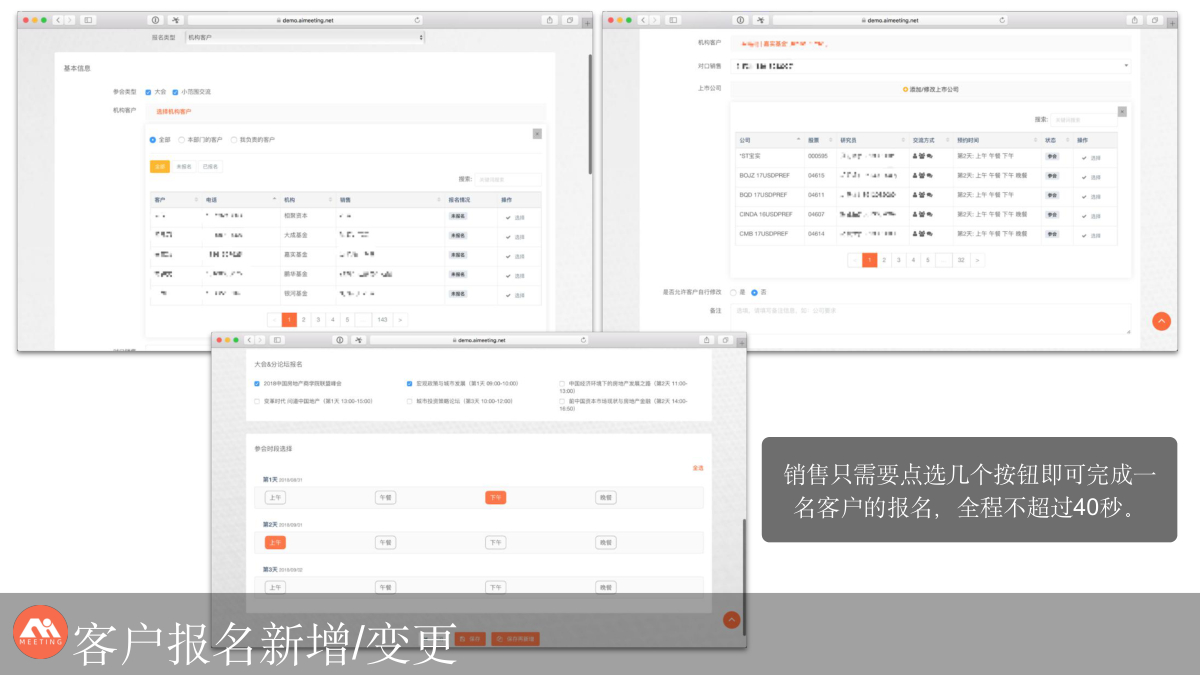Screen dimensions: 1200x675
Task: Click reload icon in the top-left browser window
Action: [417, 20]
